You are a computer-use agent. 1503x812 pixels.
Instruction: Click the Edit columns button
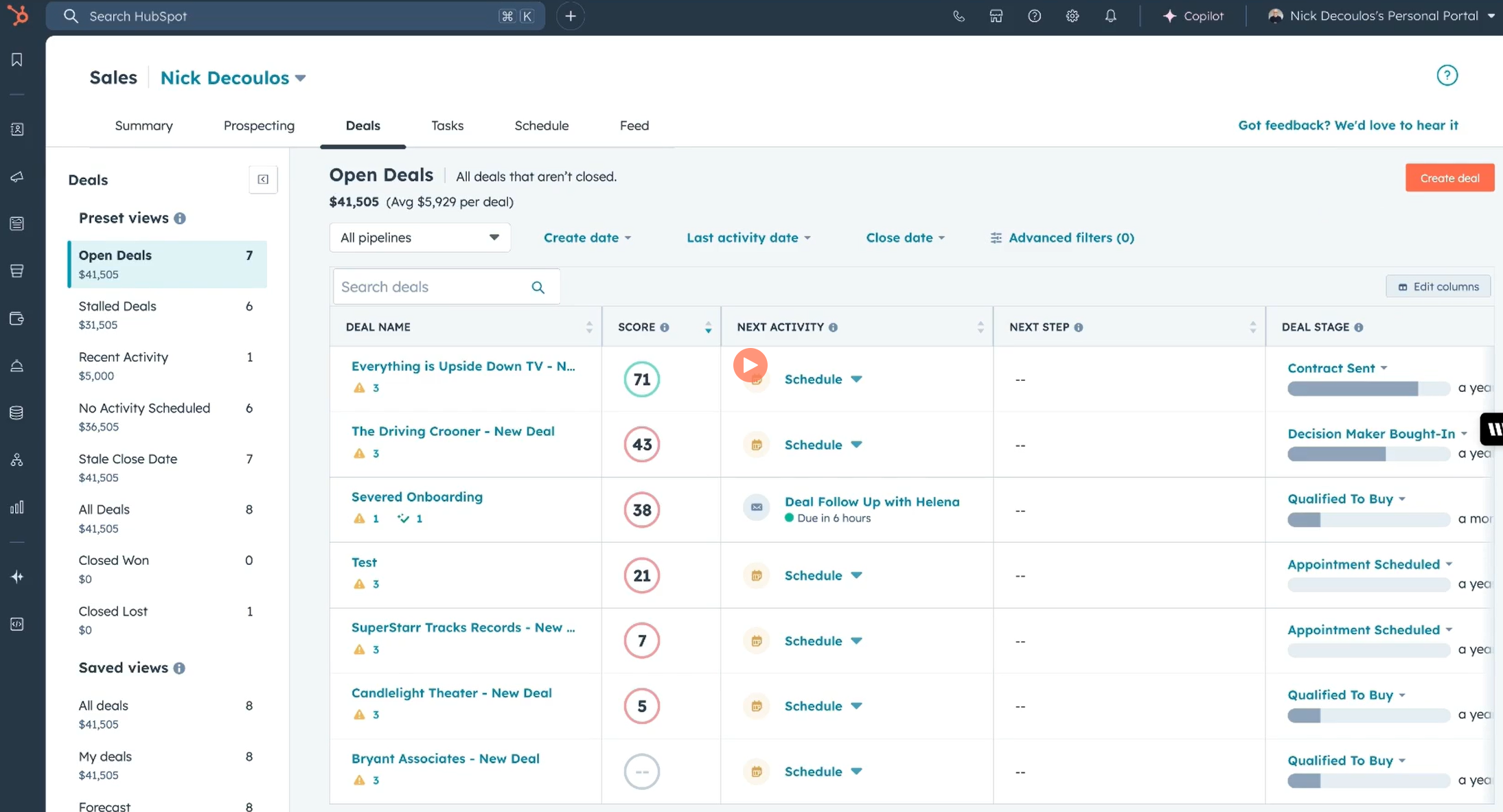coord(1438,287)
